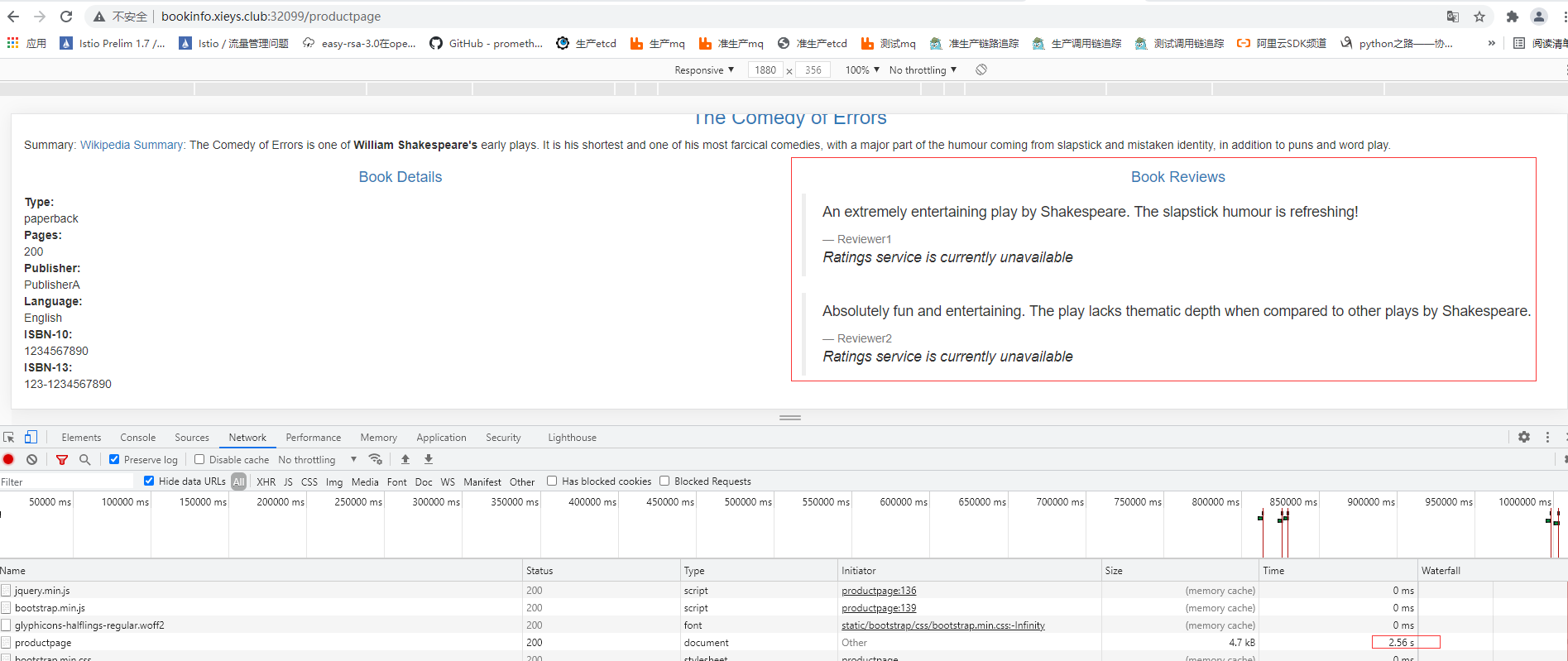
Task: Open the 100% zoom dropdown
Action: tap(862, 70)
